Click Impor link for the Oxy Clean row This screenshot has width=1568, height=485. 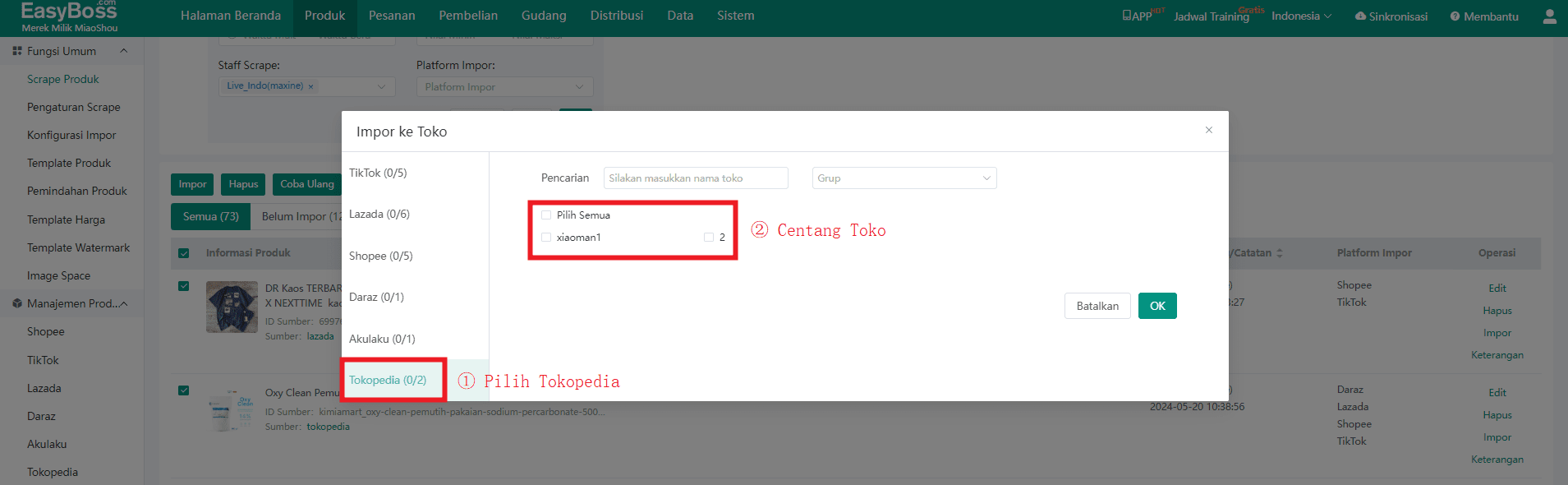1497,437
